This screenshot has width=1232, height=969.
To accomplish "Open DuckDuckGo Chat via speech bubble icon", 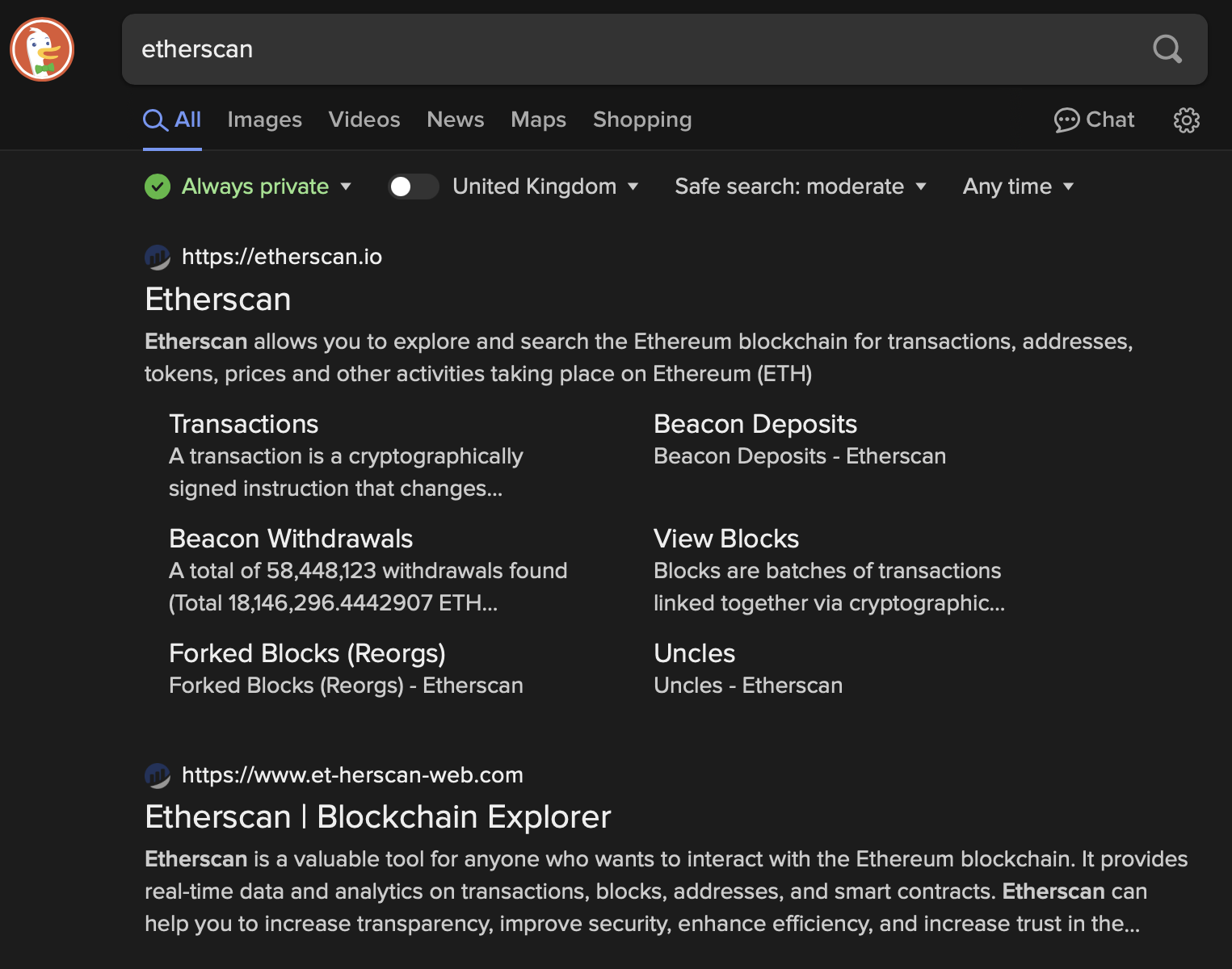I will click(1067, 120).
